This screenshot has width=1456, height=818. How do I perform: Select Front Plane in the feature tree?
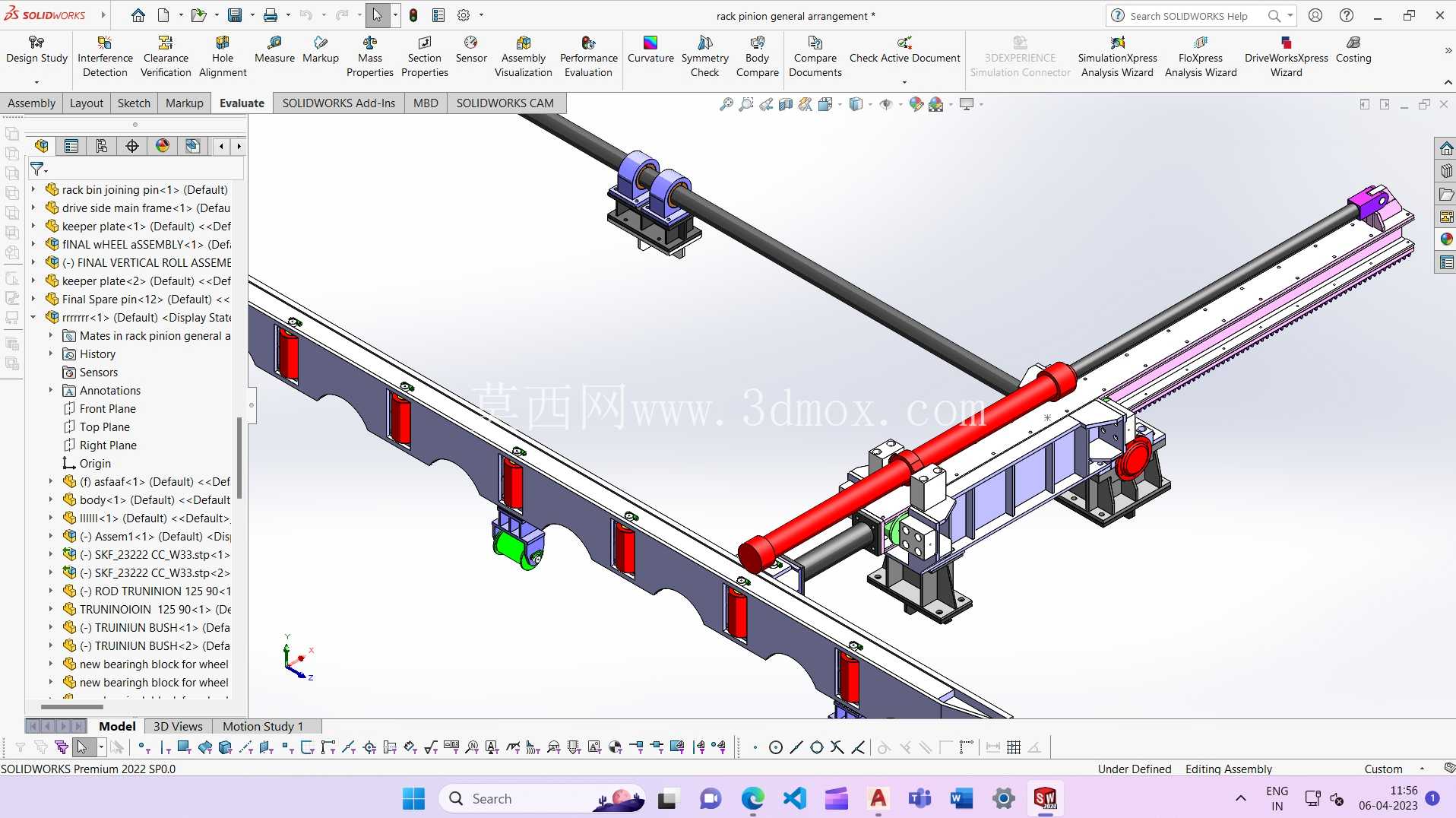pos(107,408)
